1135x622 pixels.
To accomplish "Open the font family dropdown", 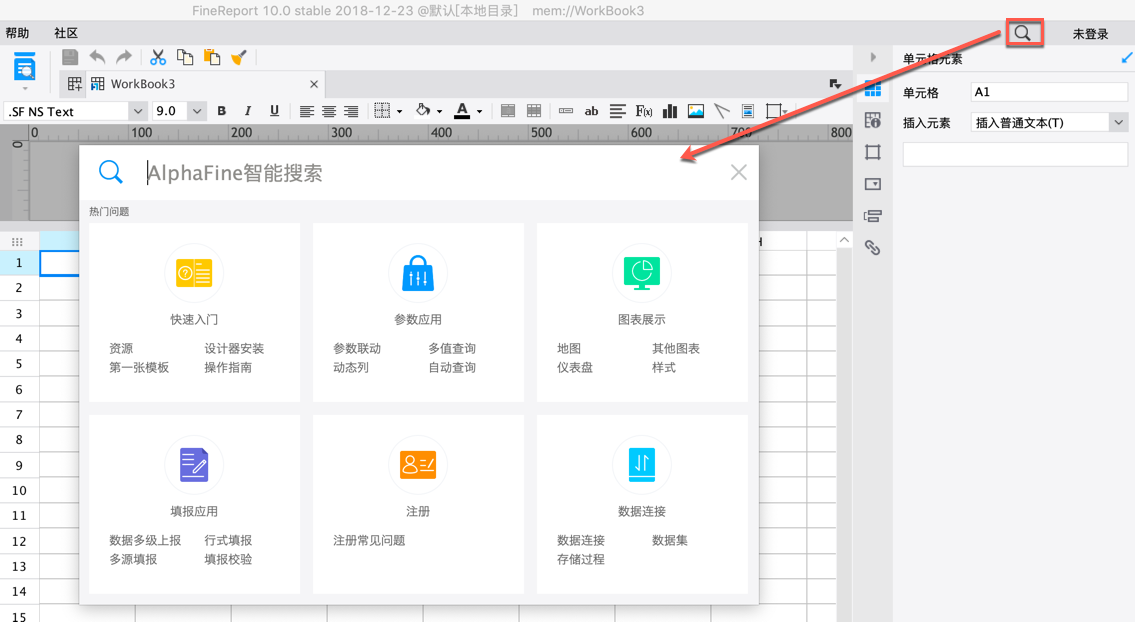I will coord(138,112).
